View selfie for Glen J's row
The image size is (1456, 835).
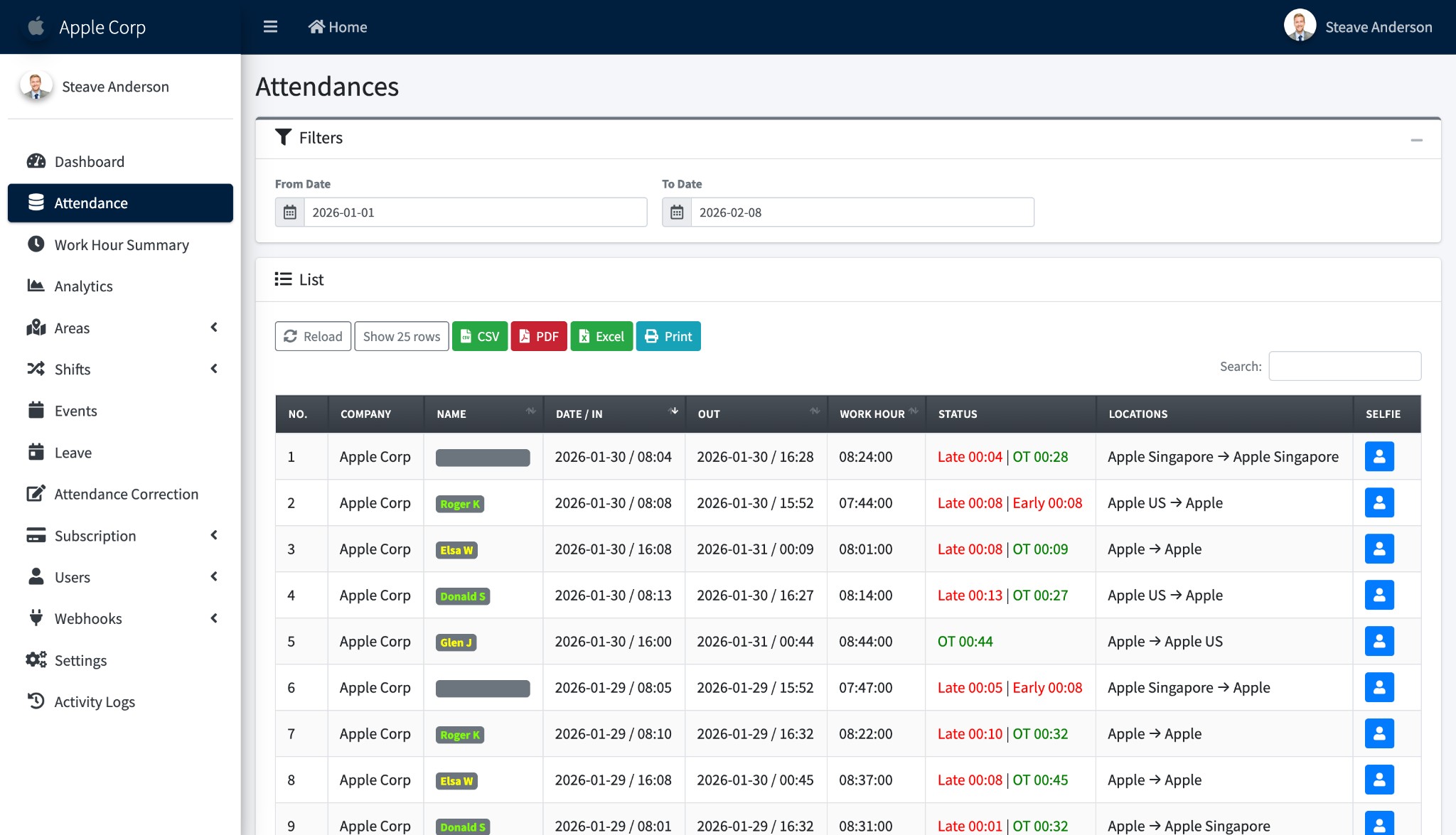(1379, 641)
